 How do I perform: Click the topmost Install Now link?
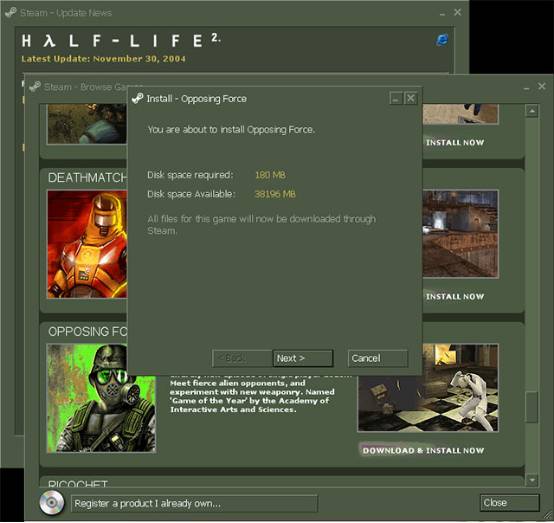[x=455, y=142]
